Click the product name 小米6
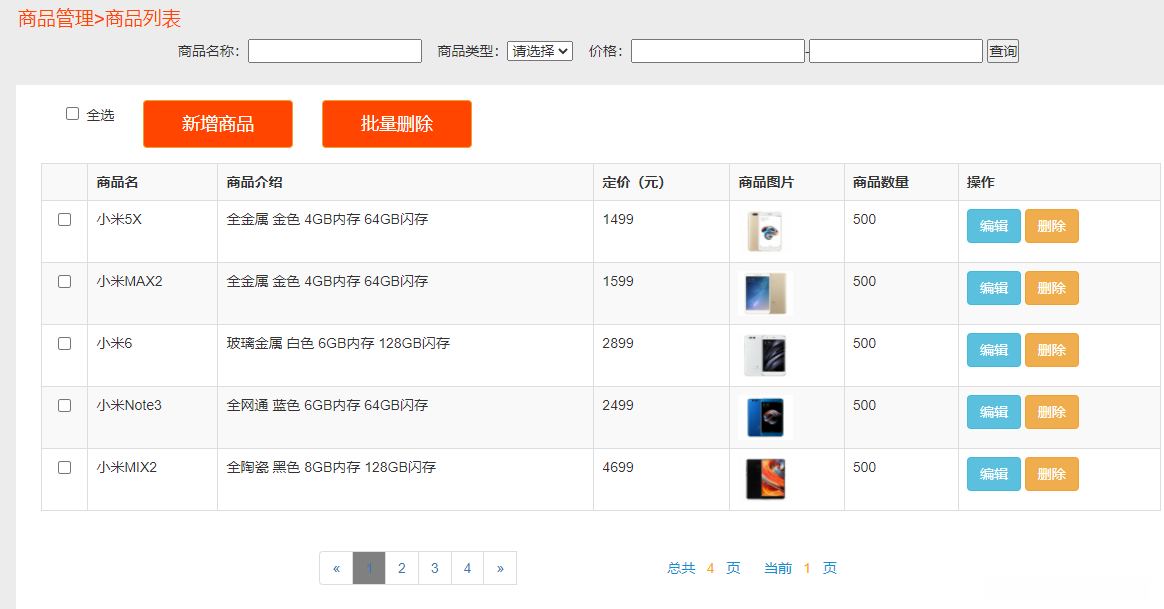Image resolution: width=1164 pixels, height=609 pixels. pyautogui.click(x=114, y=344)
